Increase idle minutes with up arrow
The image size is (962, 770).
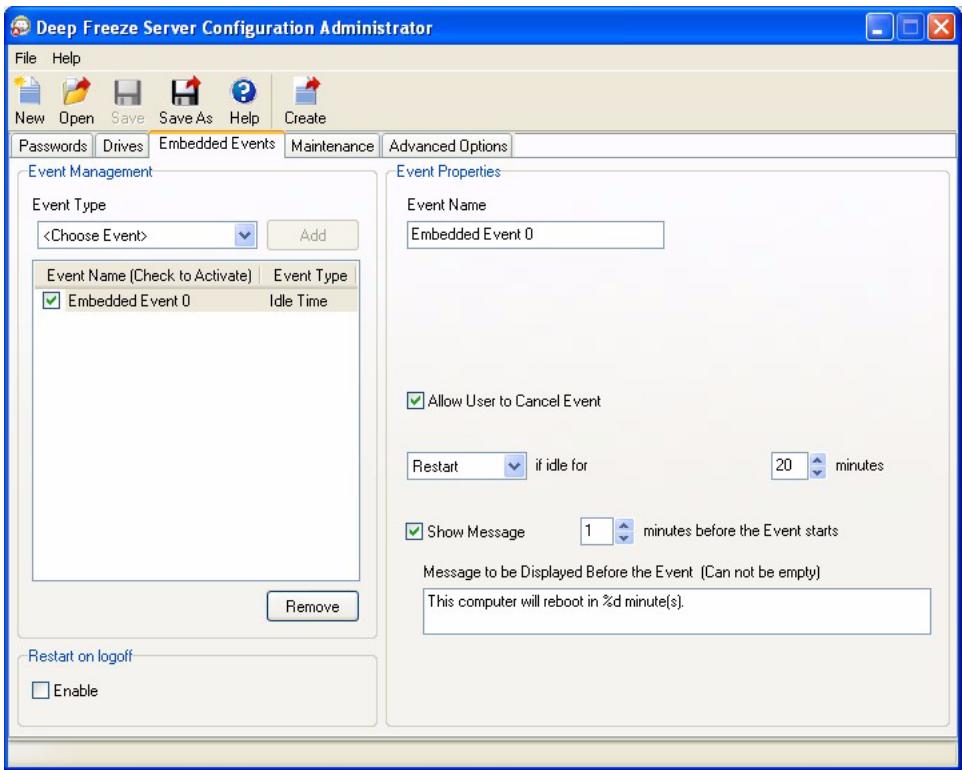817,460
